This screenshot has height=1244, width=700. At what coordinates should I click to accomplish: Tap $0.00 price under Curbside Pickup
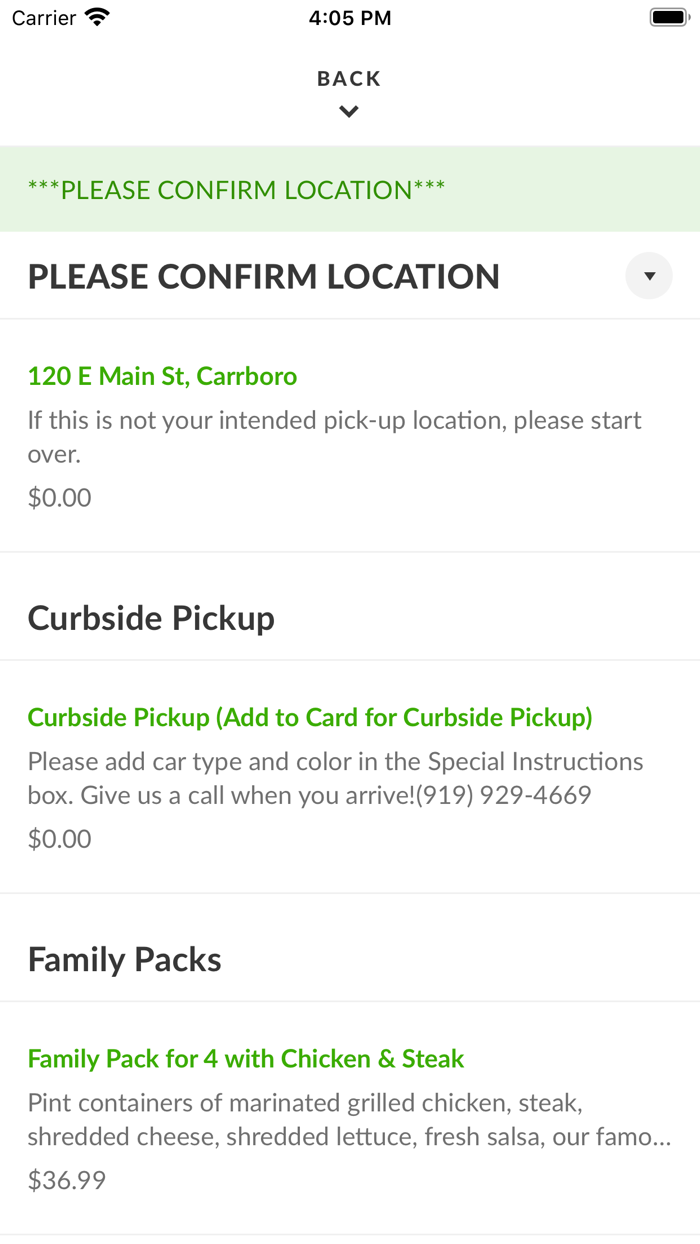click(x=60, y=838)
